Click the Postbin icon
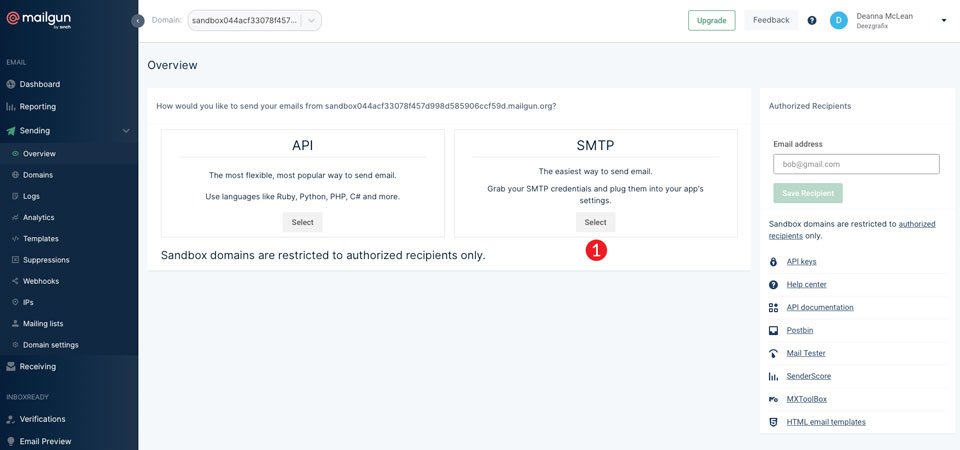This screenshot has width=960, height=450. [x=773, y=331]
